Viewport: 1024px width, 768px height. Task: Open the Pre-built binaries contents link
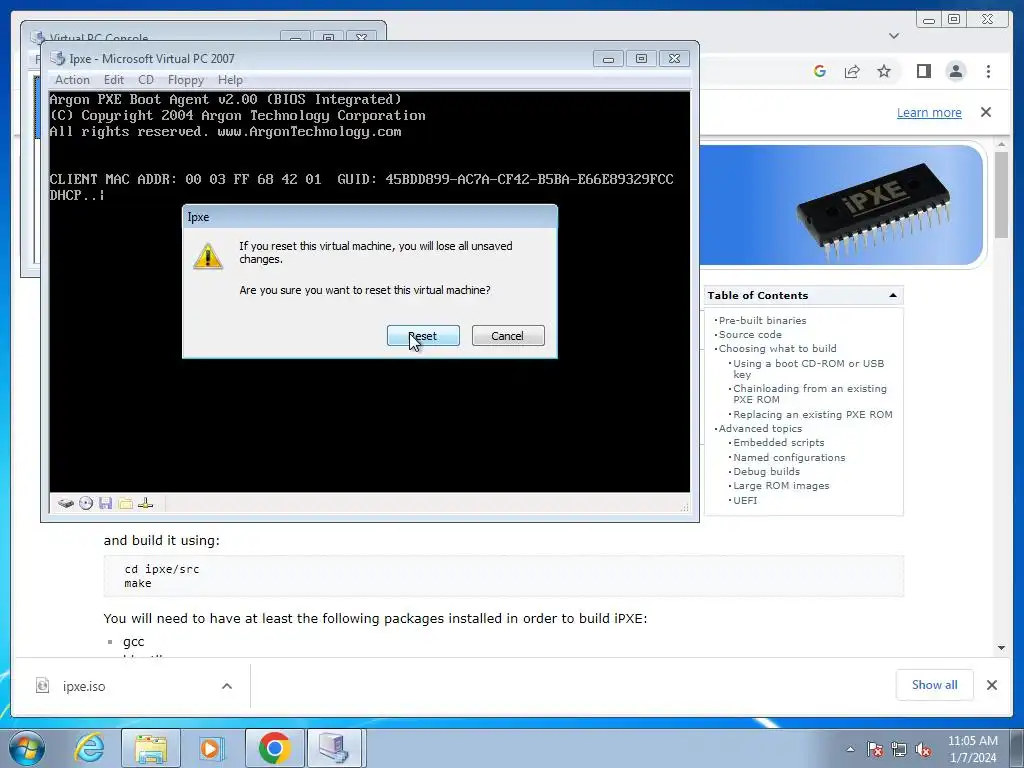click(x=762, y=320)
